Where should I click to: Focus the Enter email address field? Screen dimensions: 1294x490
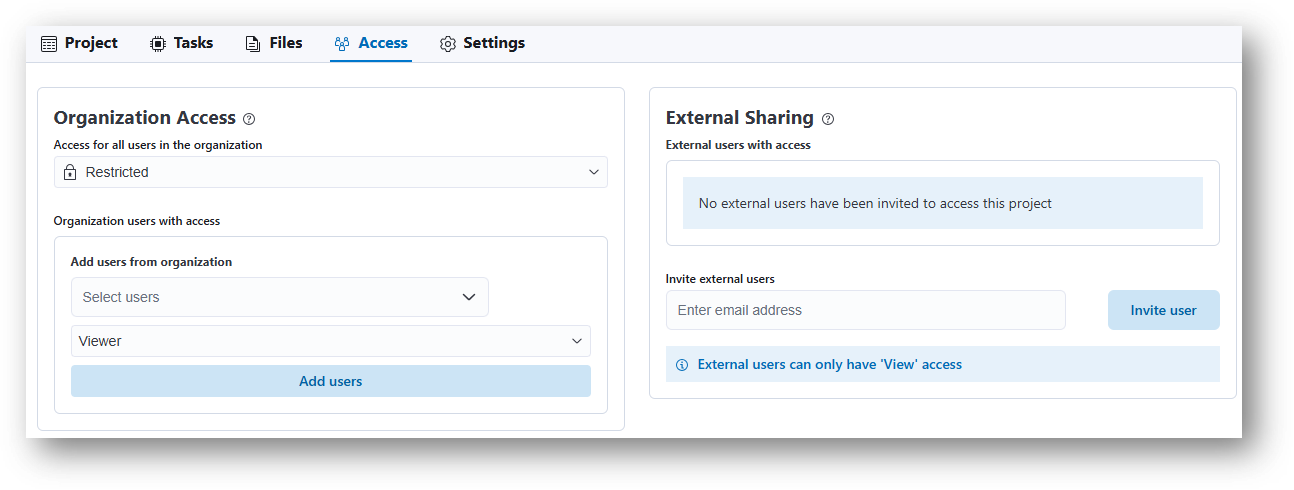[x=866, y=310]
